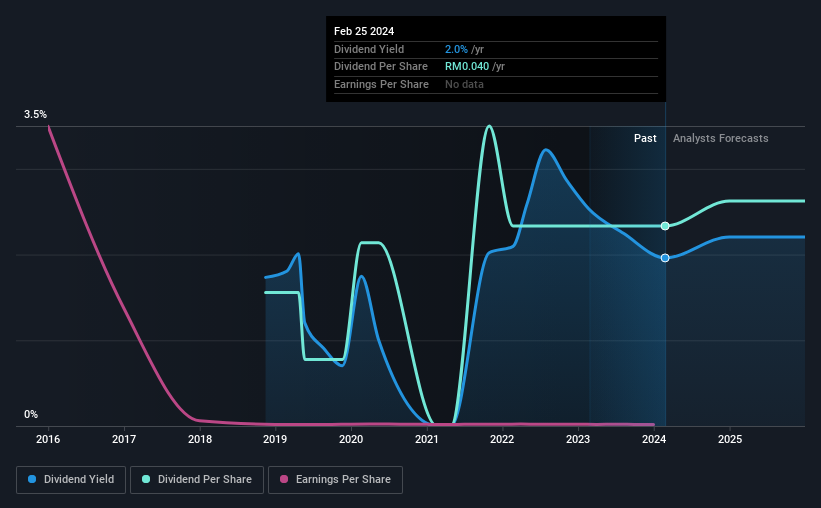Click the 3.5% y-axis label
821x508 pixels.
[x=35, y=114]
